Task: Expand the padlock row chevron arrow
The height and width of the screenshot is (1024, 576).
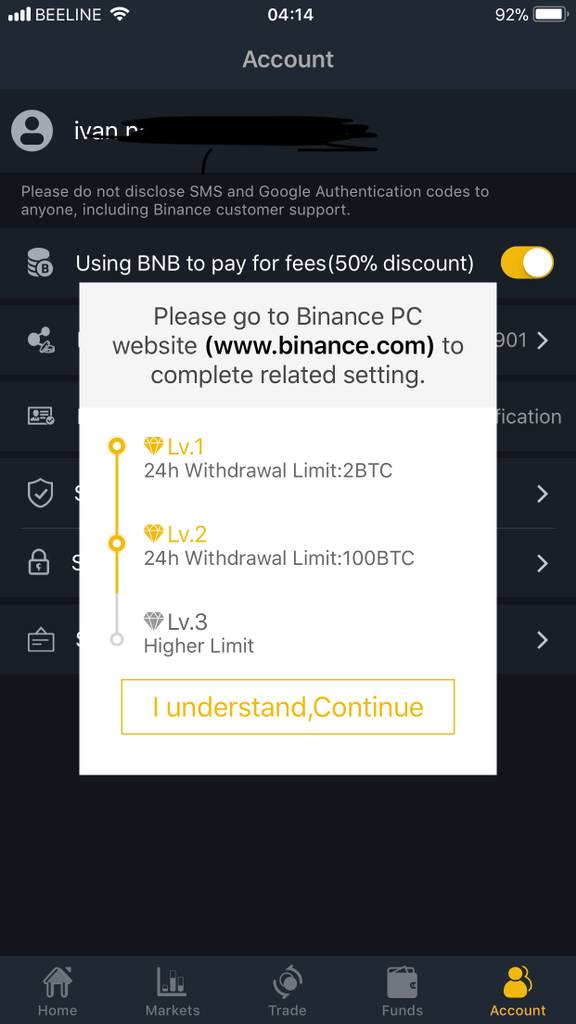Action: pos(542,563)
